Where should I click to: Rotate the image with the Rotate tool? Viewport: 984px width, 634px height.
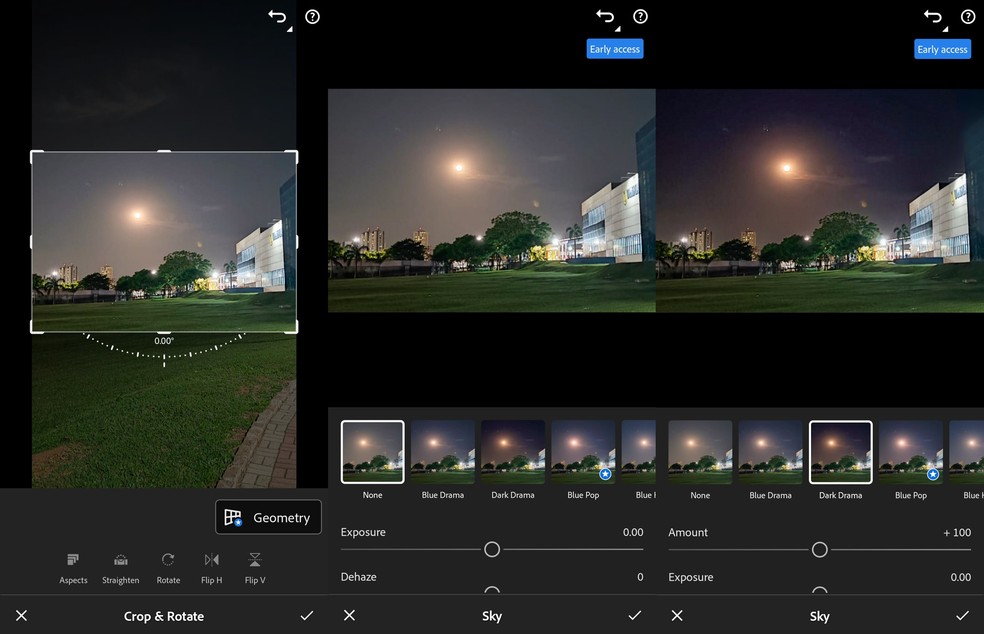tap(167, 568)
